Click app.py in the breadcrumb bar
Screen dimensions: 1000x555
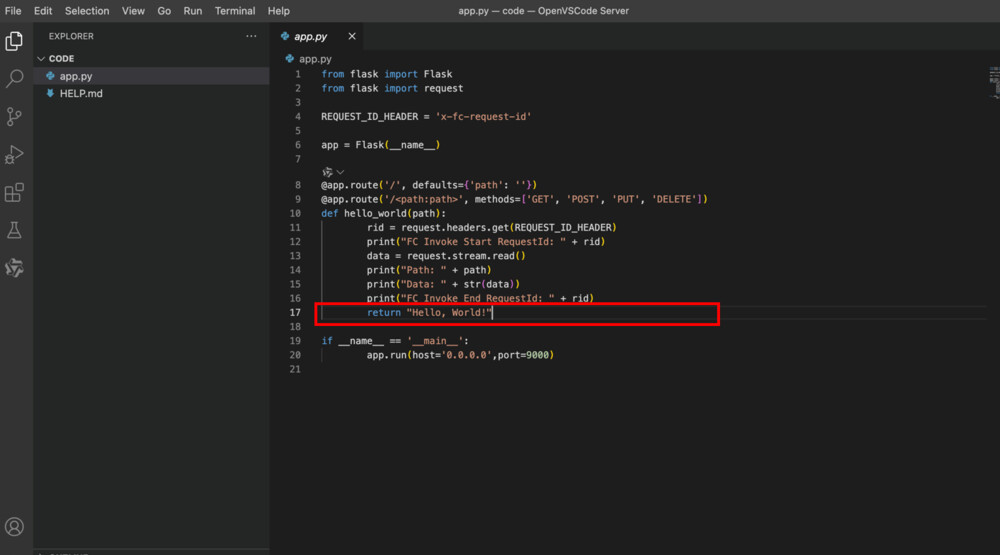pos(315,59)
